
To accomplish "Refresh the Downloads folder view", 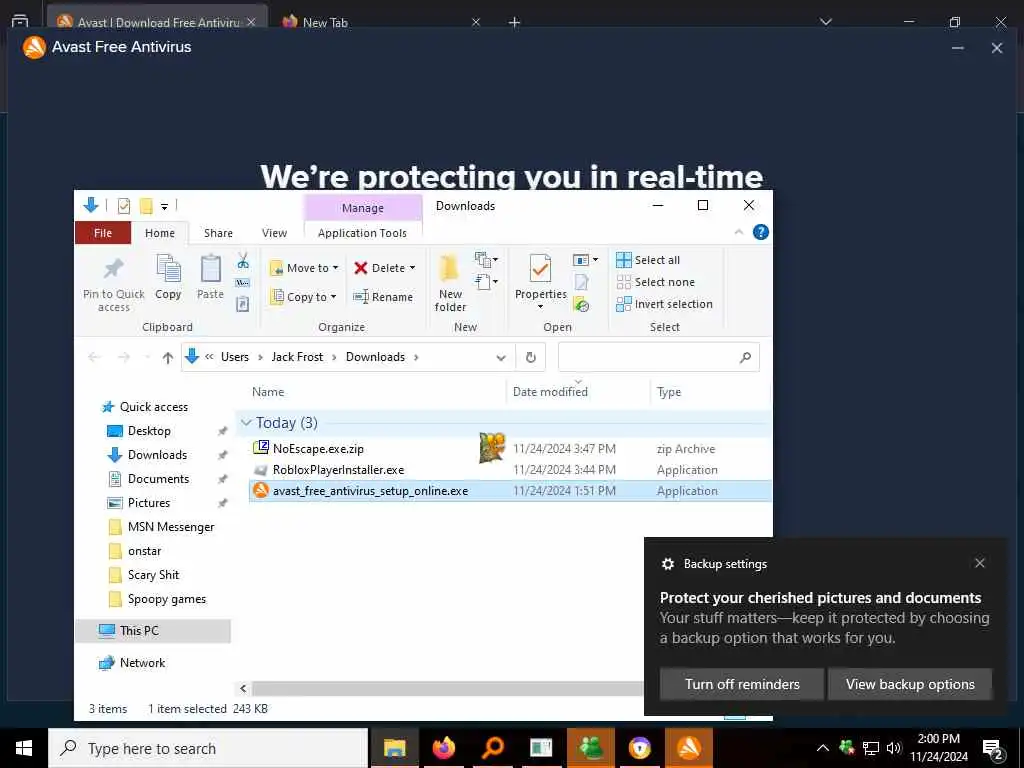I will coord(531,357).
